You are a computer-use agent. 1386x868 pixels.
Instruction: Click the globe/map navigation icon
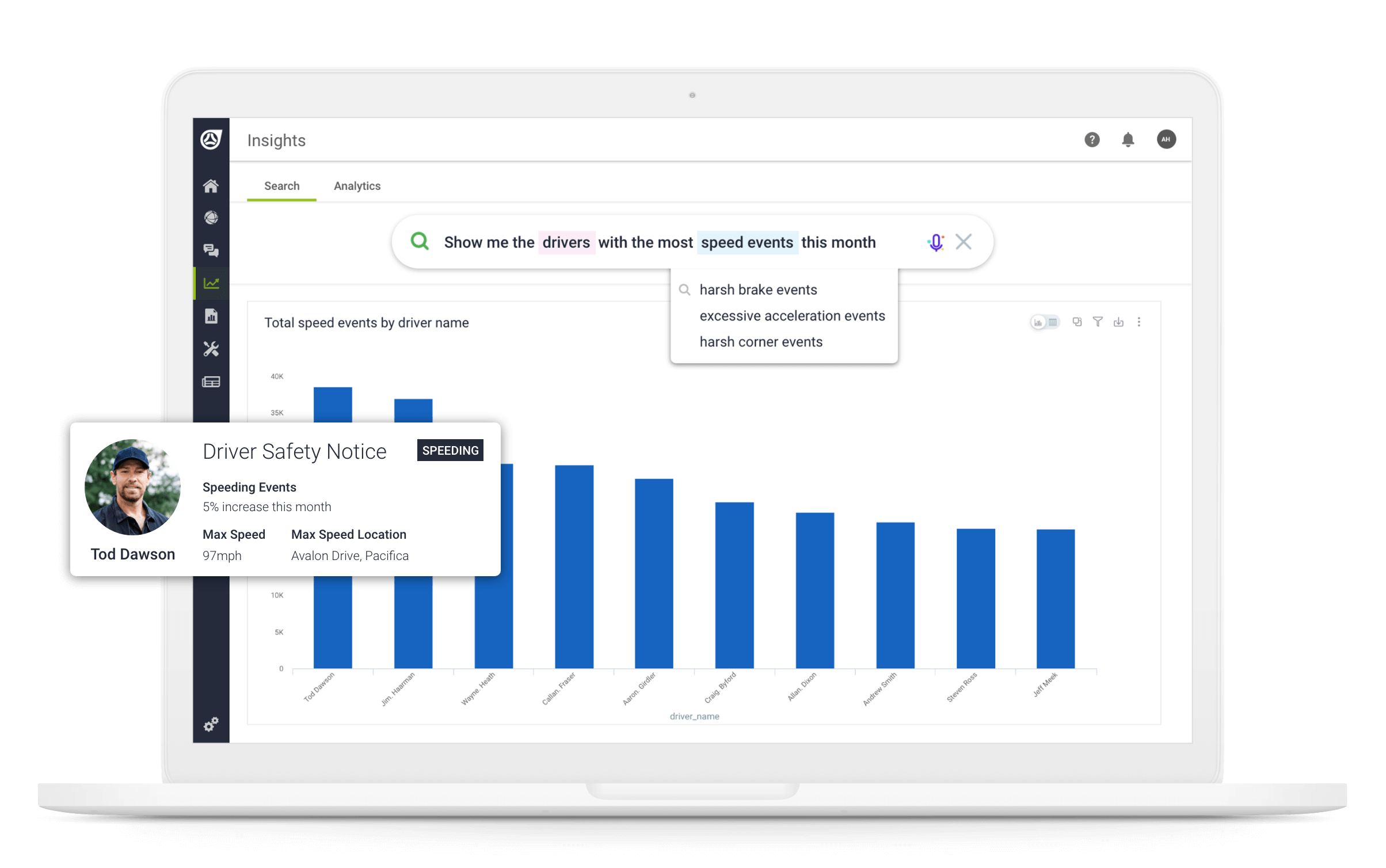click(x=211, y=218)
